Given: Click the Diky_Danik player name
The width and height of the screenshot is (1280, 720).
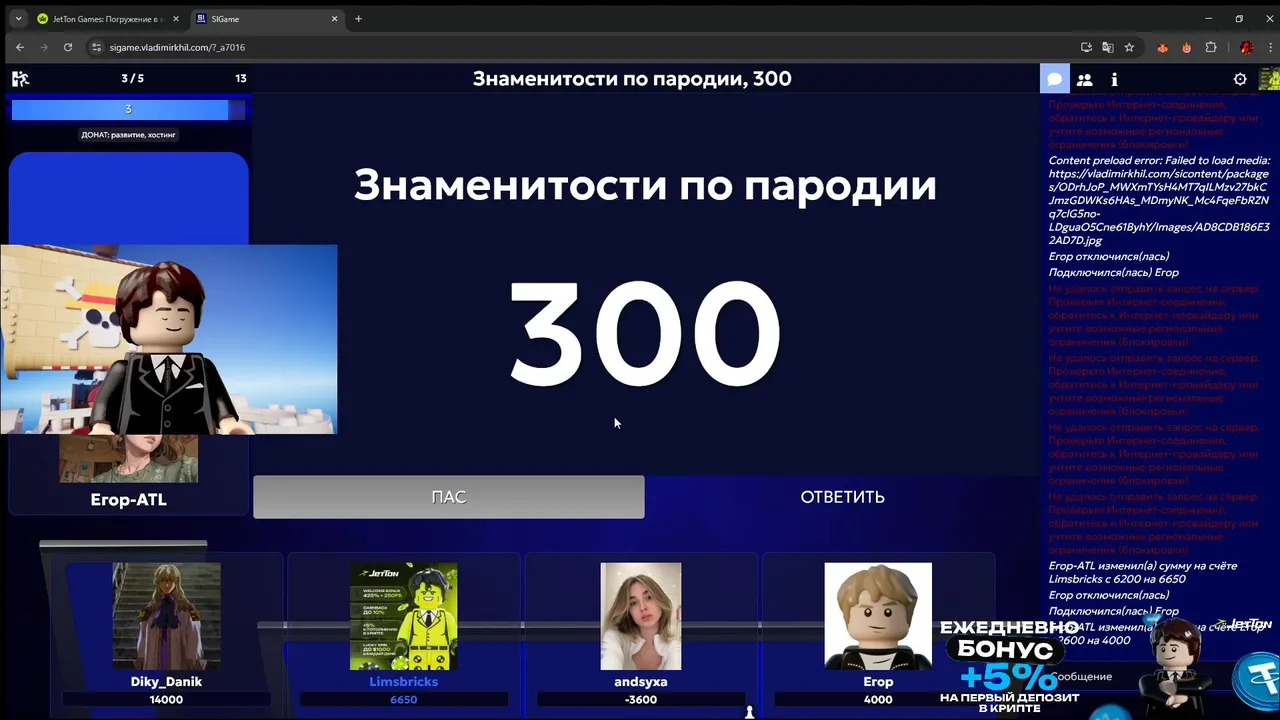Looking at the screenshot, I should (x=167, y=682).
